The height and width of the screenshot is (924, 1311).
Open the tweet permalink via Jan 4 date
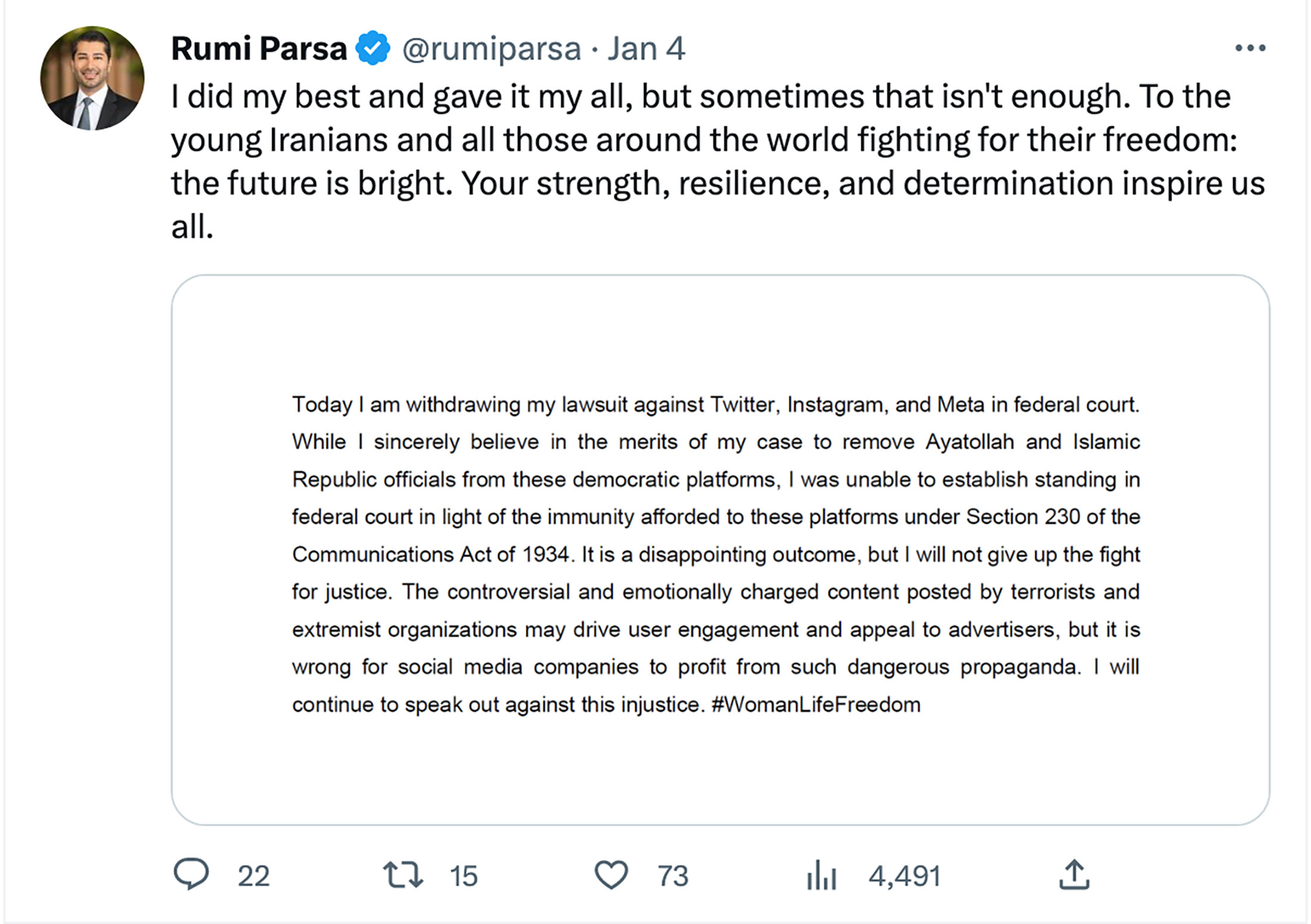646,48
